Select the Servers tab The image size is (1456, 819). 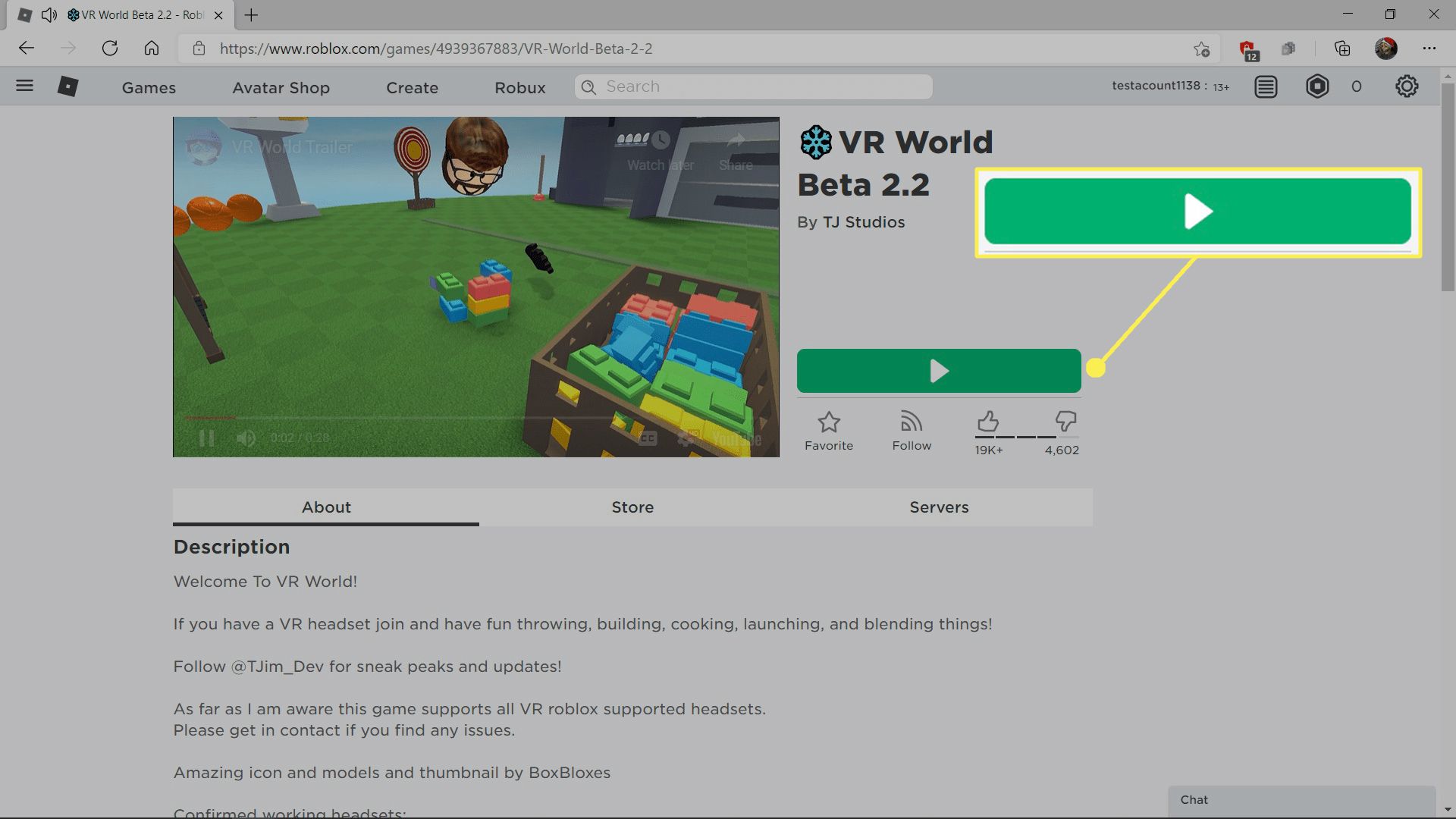point(938,508)
